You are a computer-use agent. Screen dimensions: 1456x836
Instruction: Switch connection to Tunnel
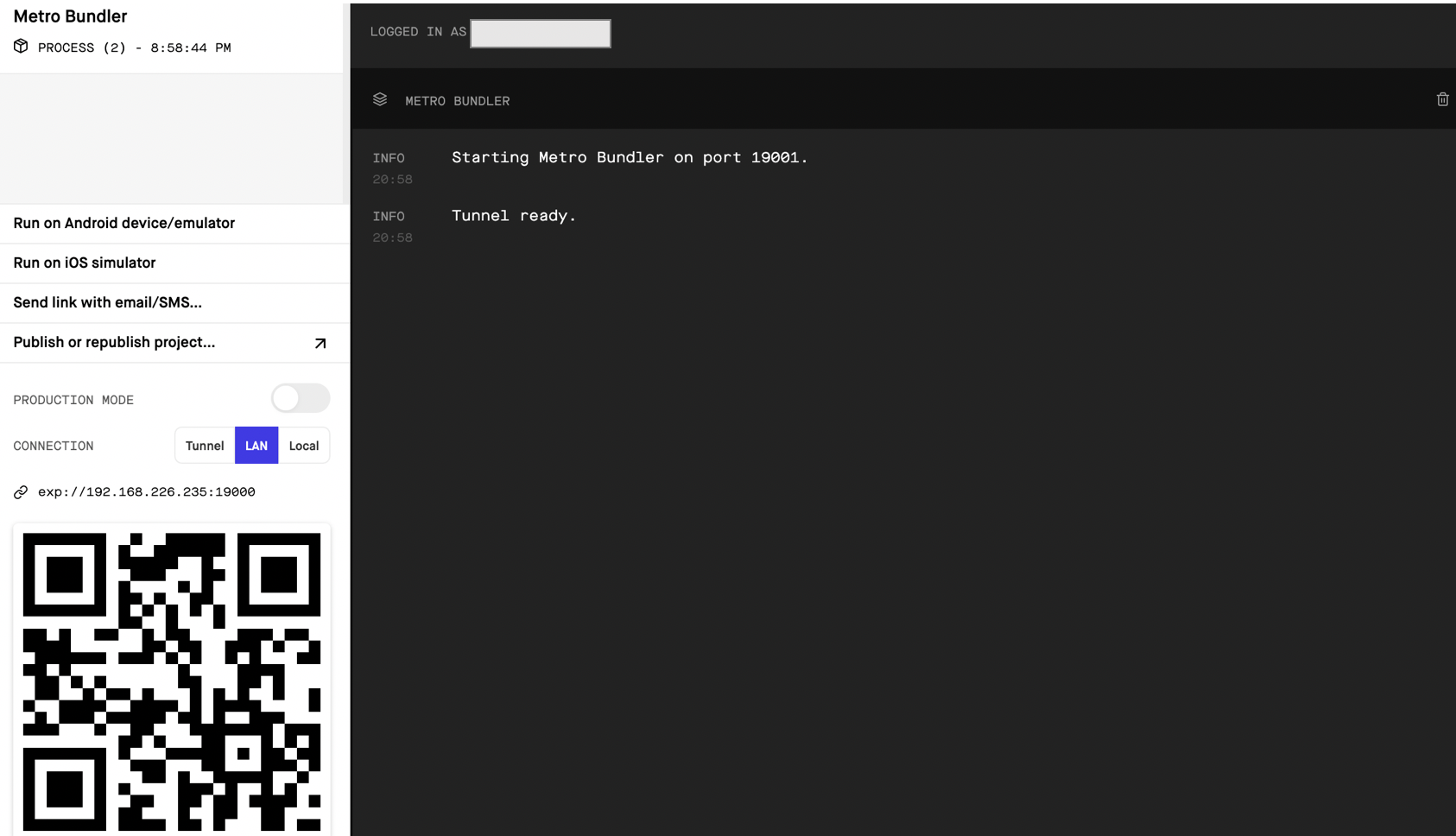204,446
